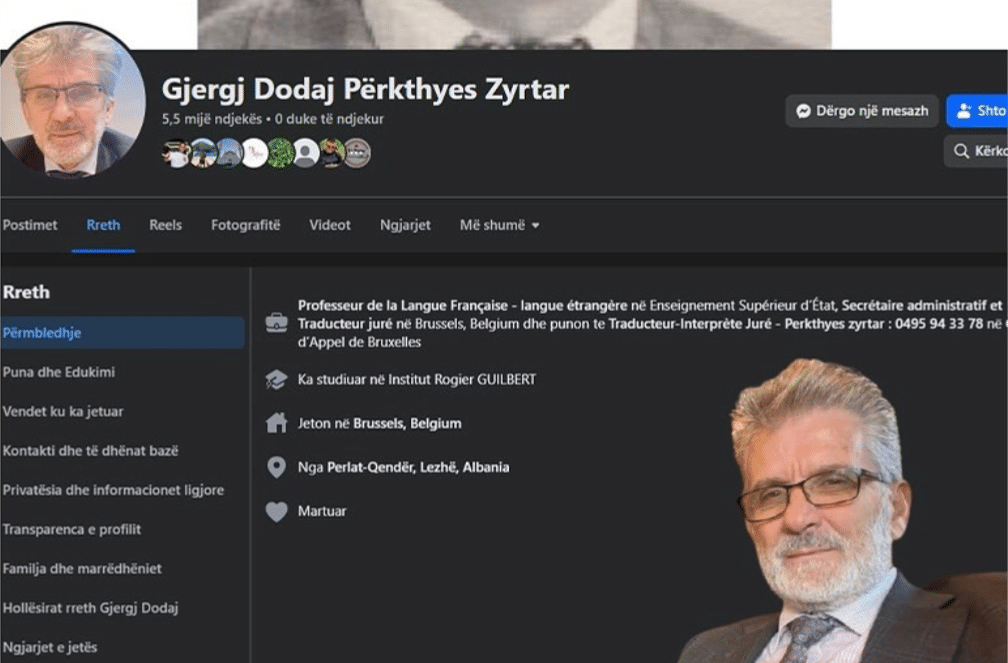Click the heart relationship status icon
The width and height of the screenshot is (1008, 663).
(276, 511)
